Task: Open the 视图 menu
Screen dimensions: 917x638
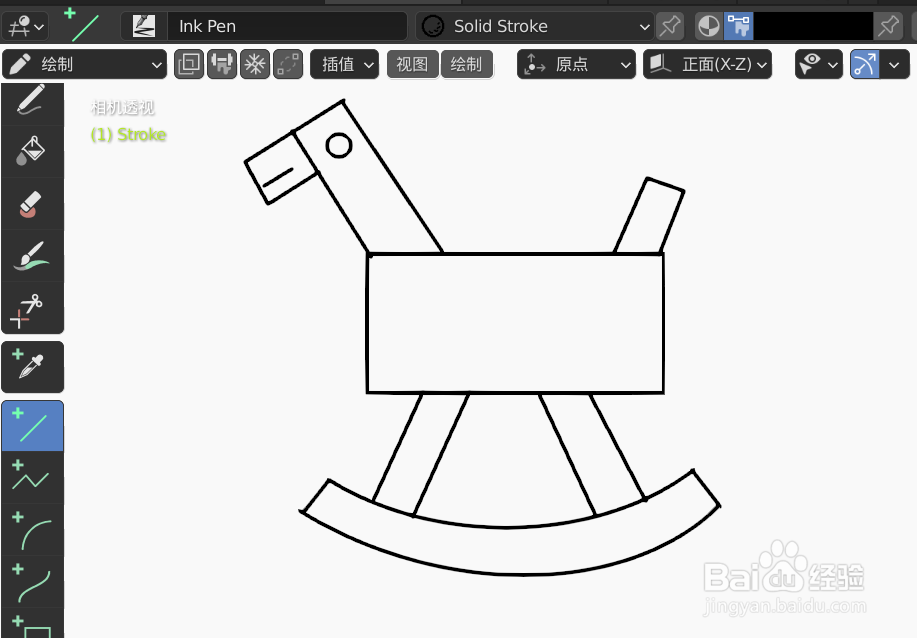Action: [x=412, y=64]
